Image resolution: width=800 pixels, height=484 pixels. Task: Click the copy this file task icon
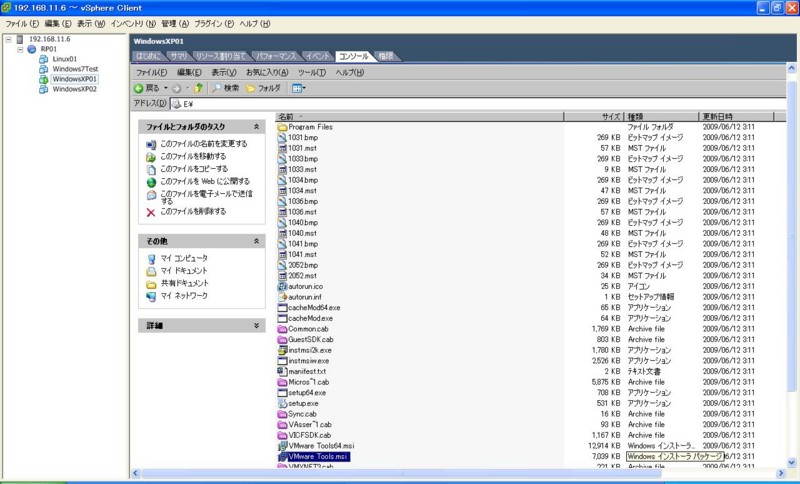coord(151,169)
